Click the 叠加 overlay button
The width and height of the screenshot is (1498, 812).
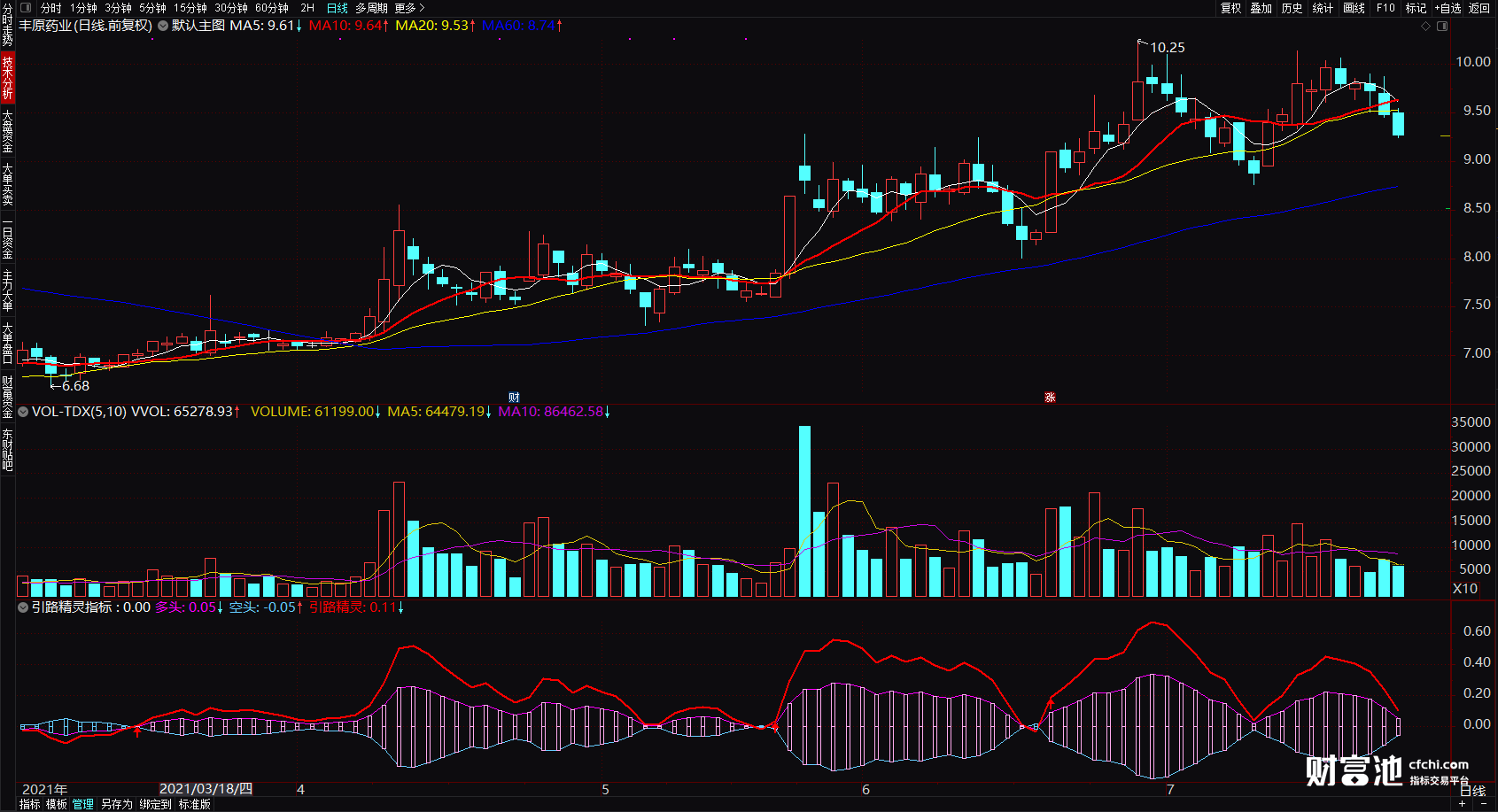click(x=1261, y=8)
